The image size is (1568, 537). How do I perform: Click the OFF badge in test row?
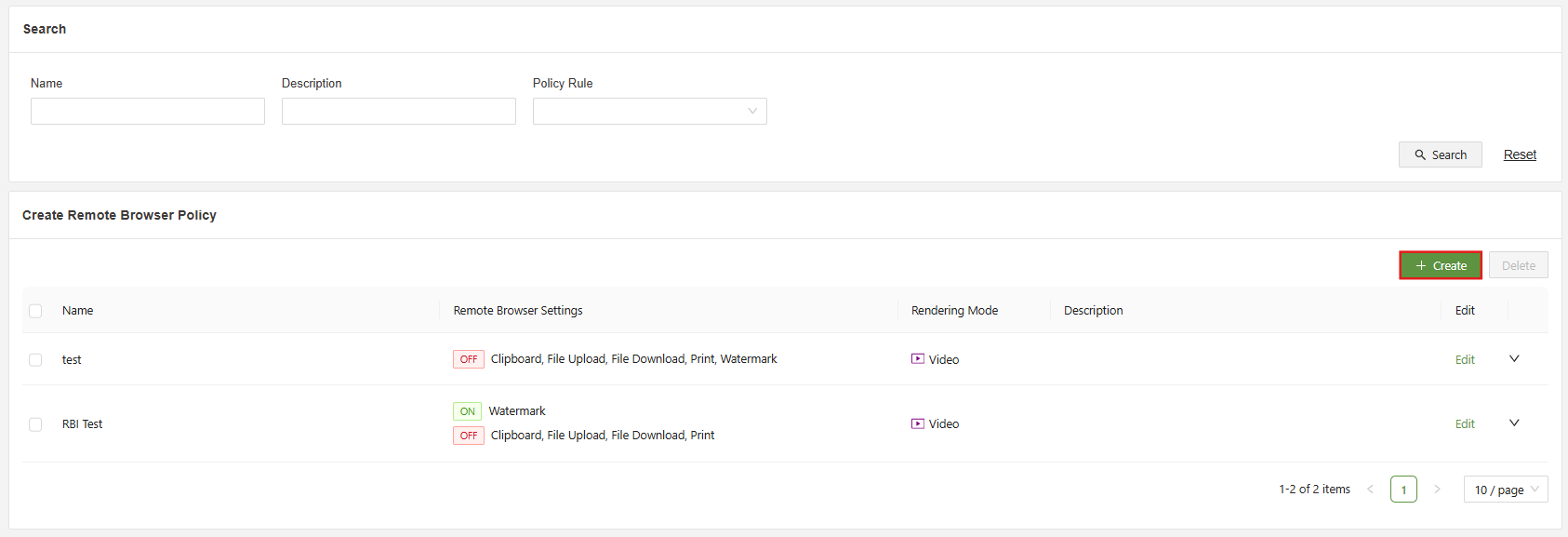[x=468, y=359]
